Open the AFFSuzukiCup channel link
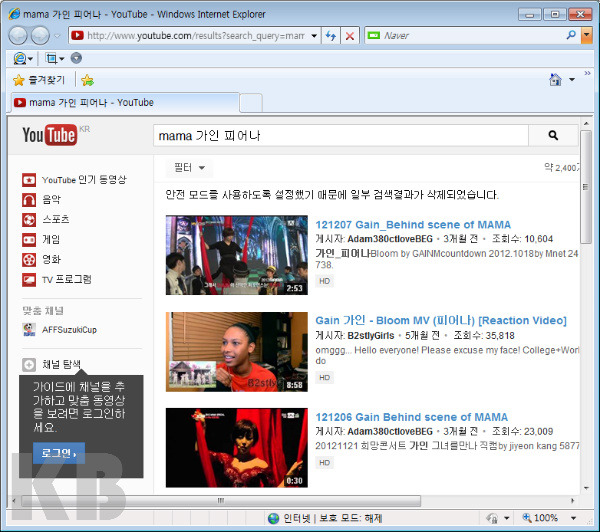Viewport: 600px width, 532px height. 69,330
